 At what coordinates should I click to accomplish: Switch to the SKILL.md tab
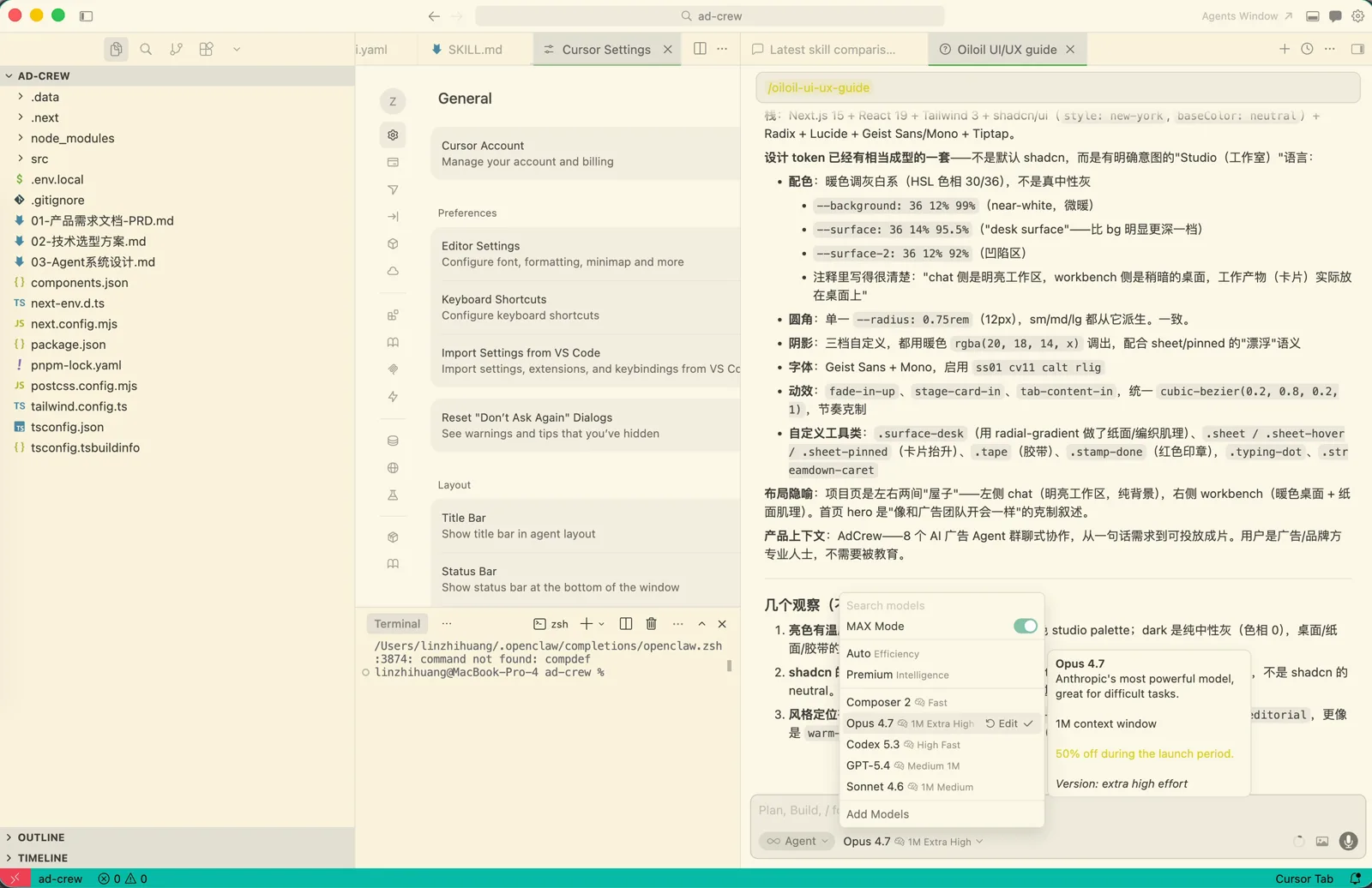coord(474,49)
